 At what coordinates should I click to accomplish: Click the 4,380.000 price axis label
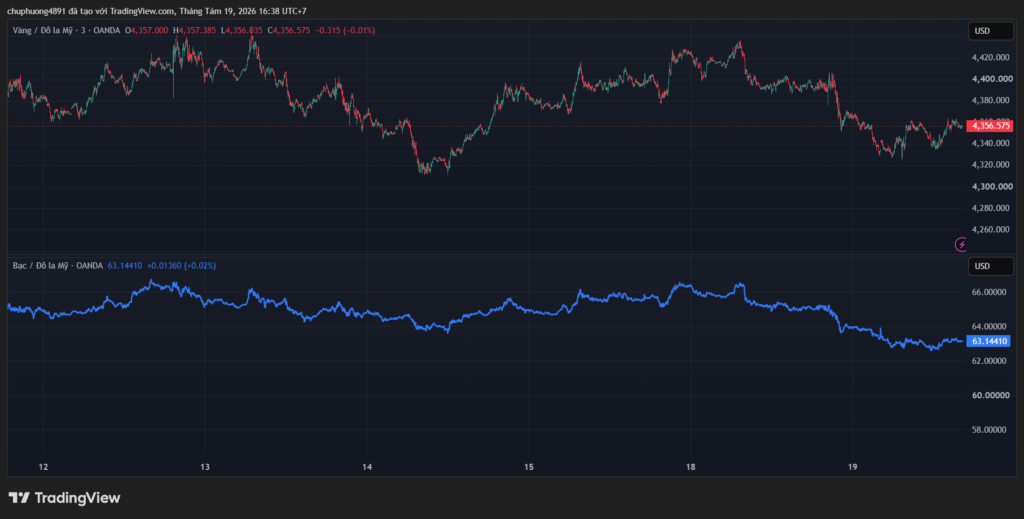(989, 101)
